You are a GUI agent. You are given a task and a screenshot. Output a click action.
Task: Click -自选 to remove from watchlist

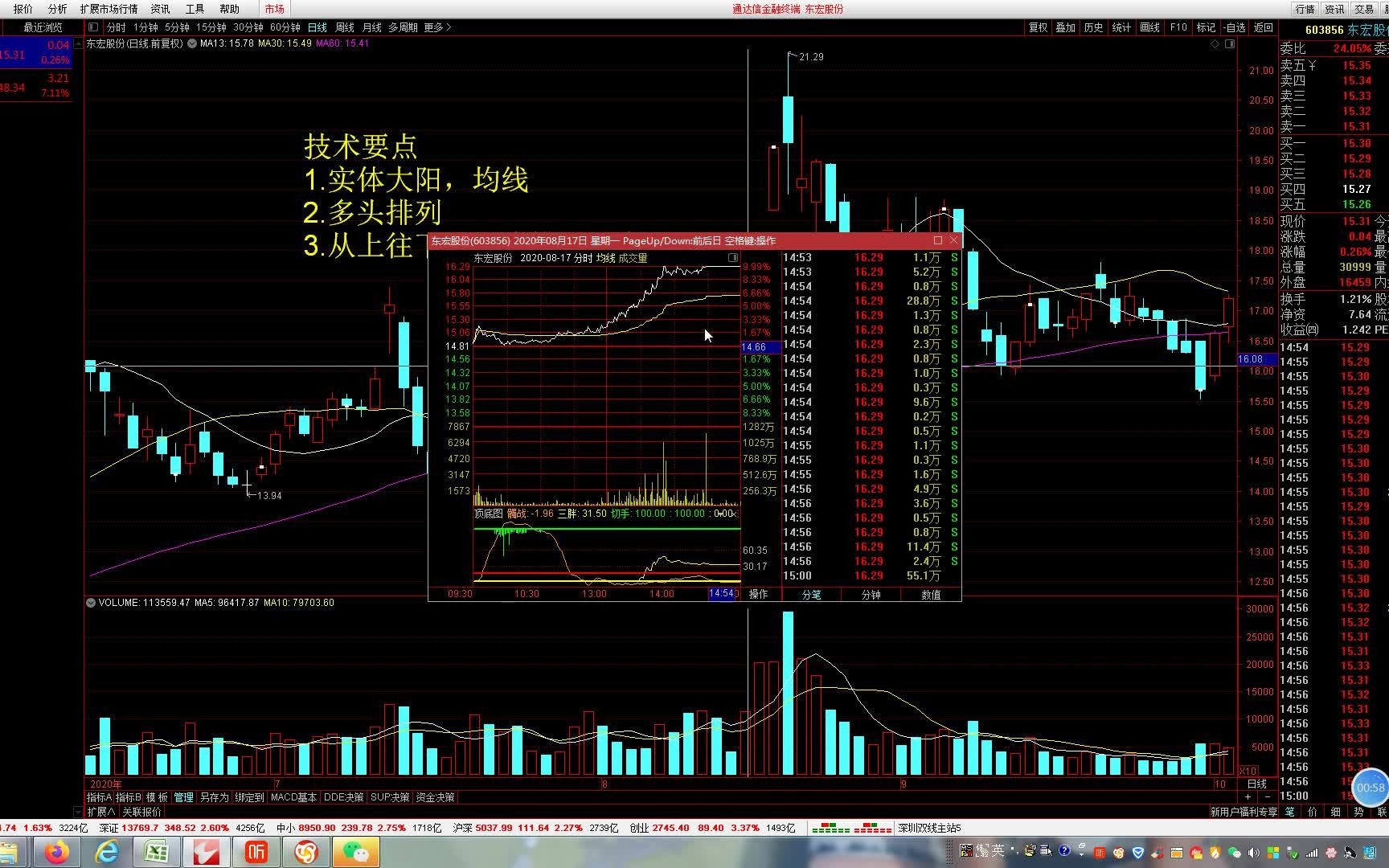click(x=1235, y=27)
